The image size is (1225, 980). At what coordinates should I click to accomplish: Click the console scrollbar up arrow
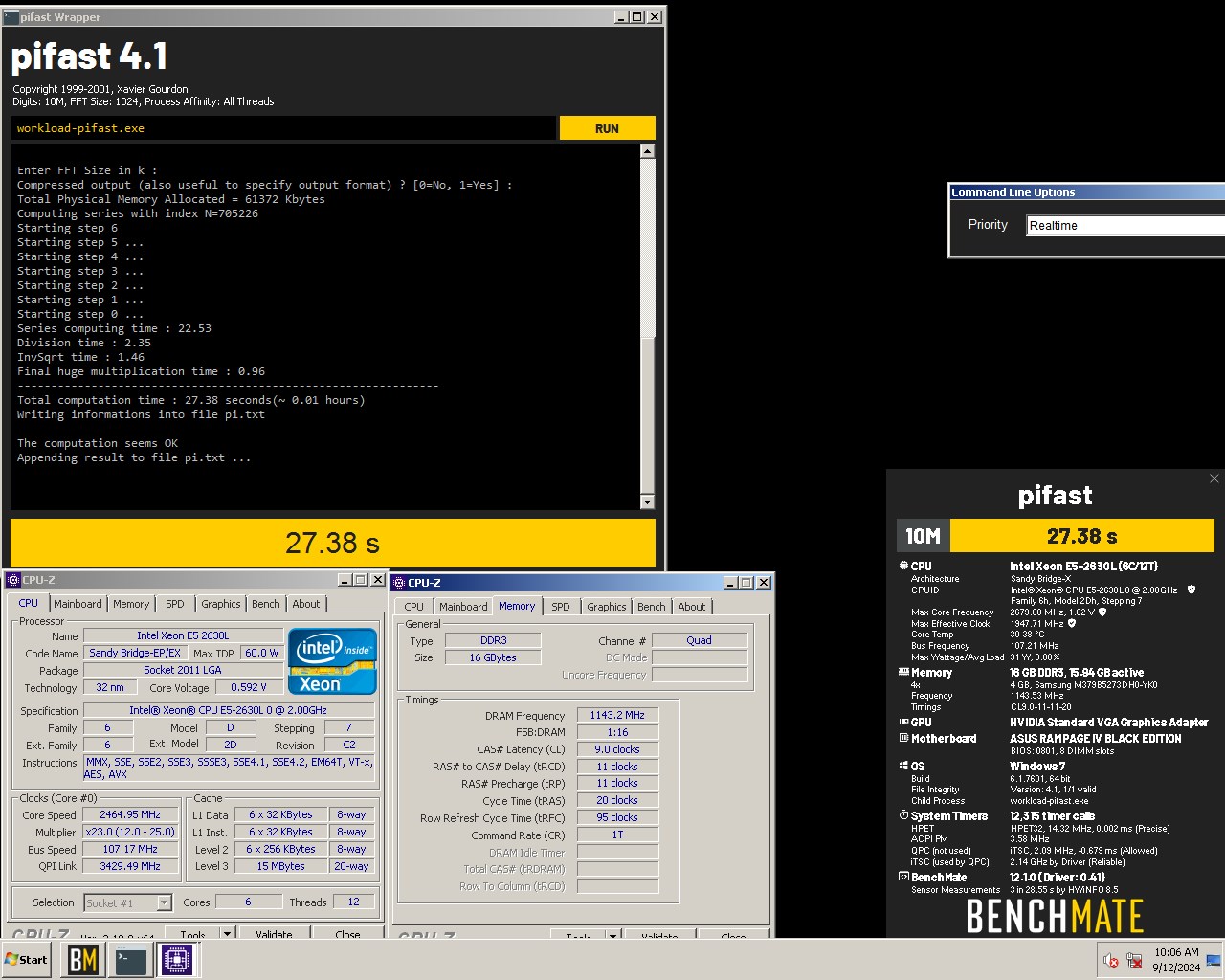pyautogui.click(x=647, y=151)
